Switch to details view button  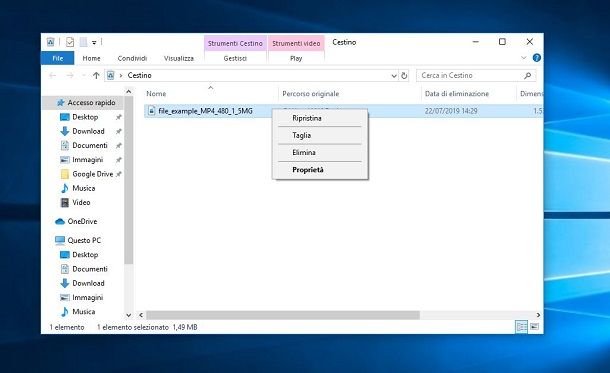tap(522, 327)
